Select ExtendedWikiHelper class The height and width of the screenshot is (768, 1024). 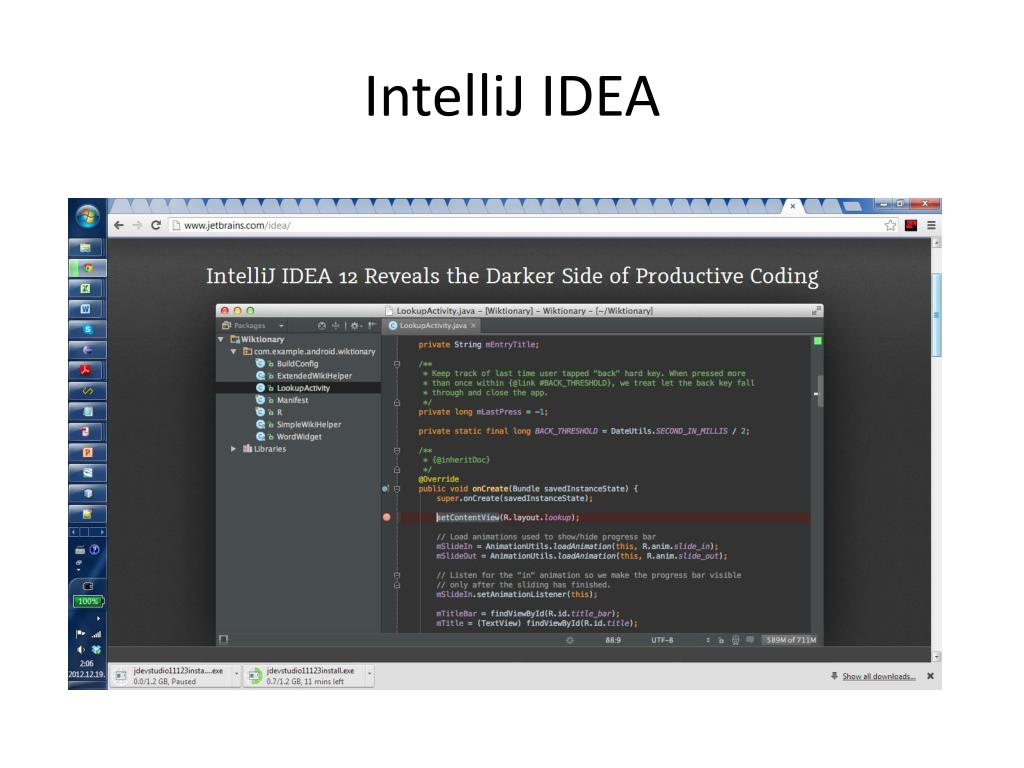pyautogui.click(x=314, y=376)
